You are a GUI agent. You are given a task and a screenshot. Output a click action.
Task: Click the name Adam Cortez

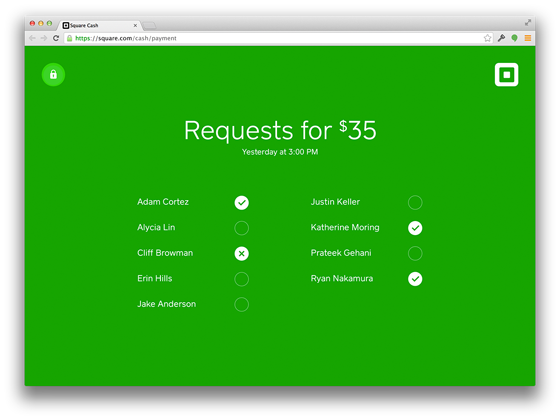tap(163, 202)
